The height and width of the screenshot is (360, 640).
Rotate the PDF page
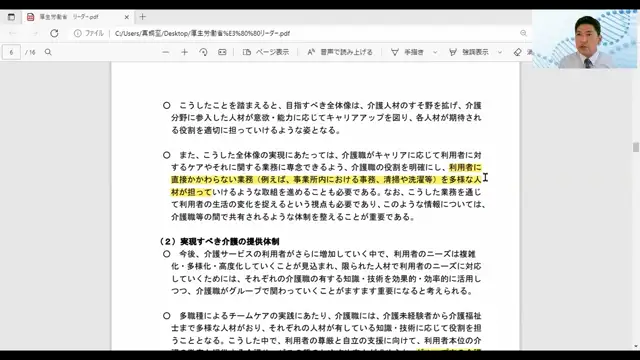203,52
